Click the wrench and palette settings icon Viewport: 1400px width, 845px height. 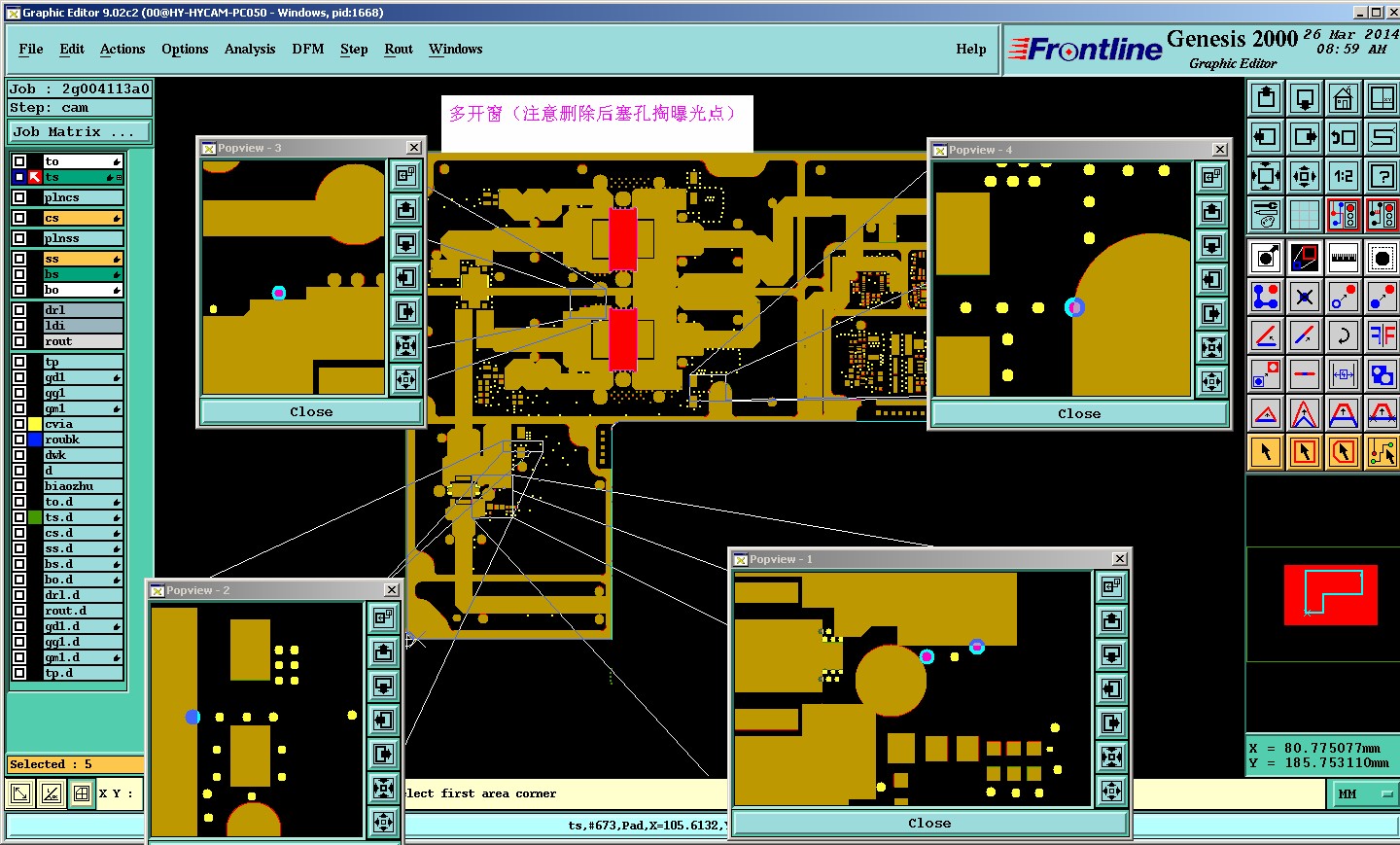tap(1266, 215)
